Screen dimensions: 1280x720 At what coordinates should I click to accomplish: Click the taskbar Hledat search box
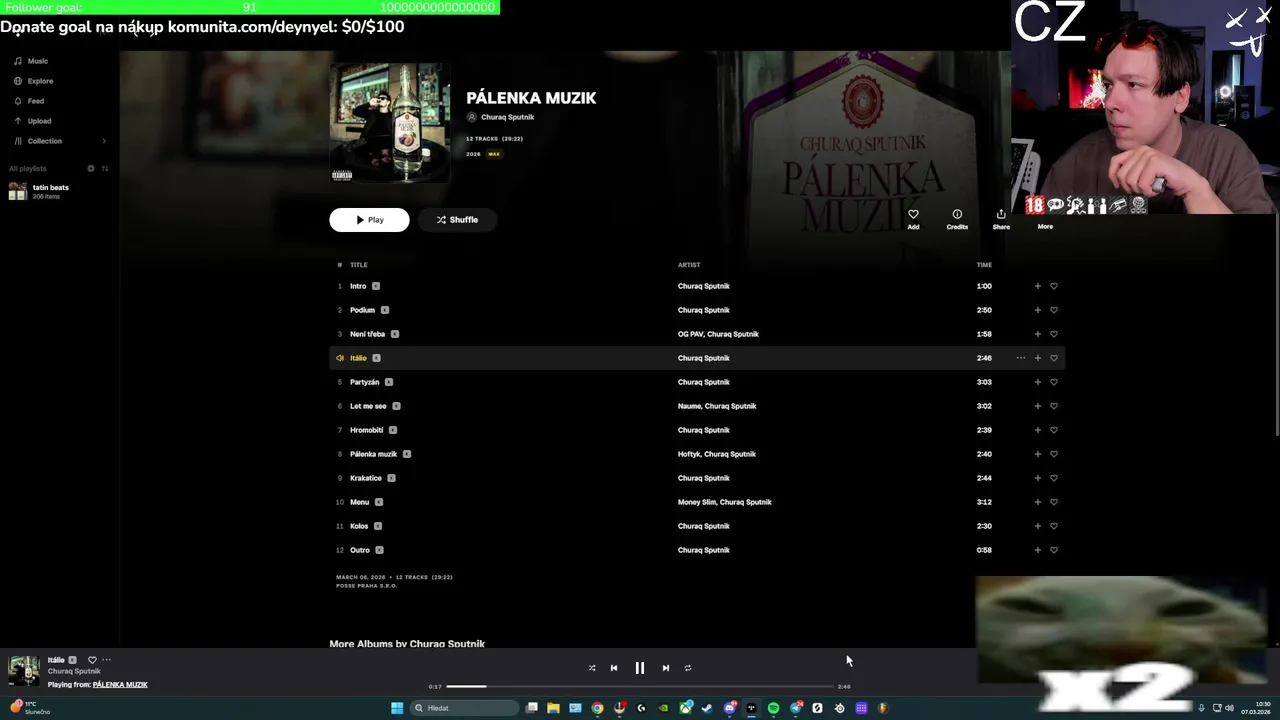coord(464,708)
